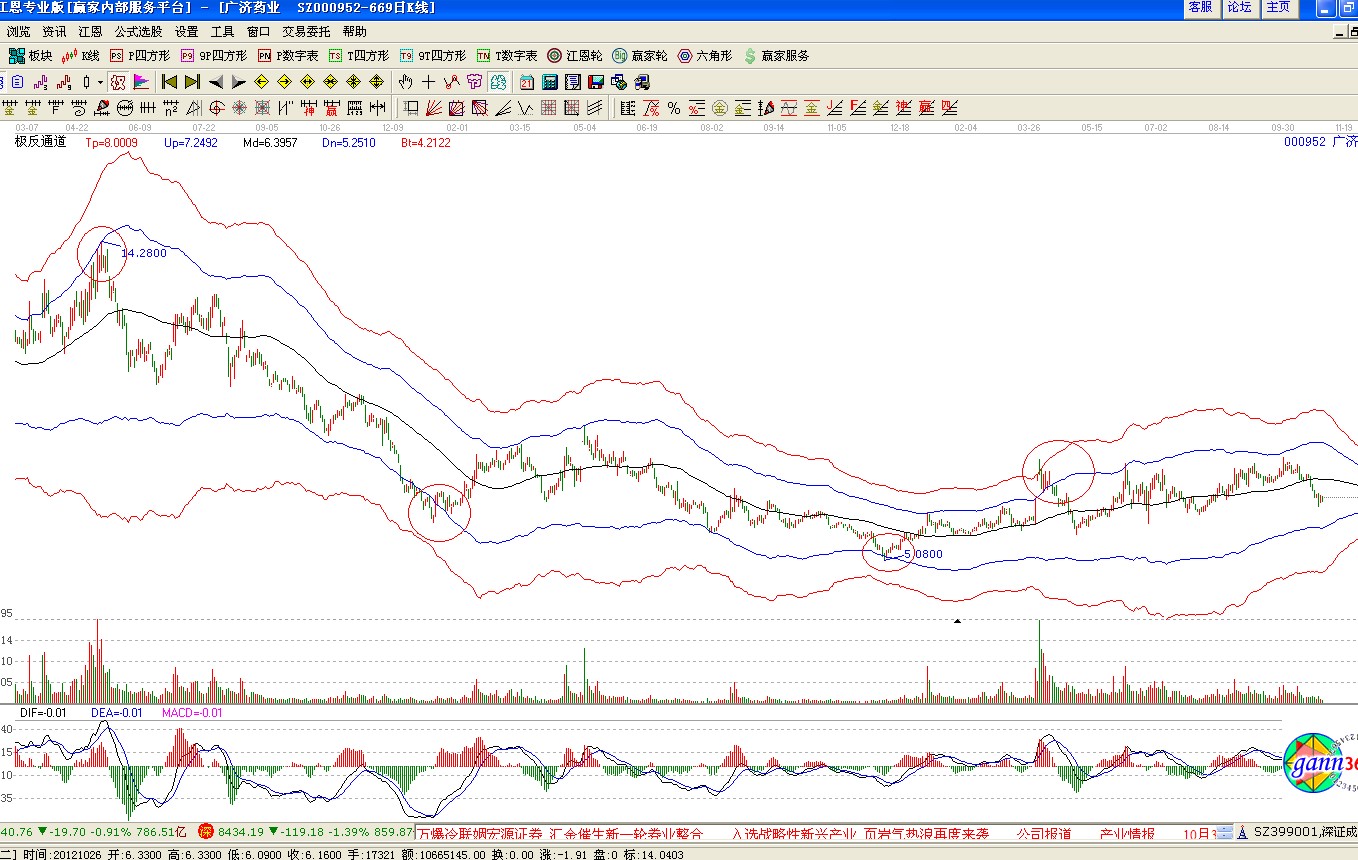Click the 论坛 button

click(1239, 7)
